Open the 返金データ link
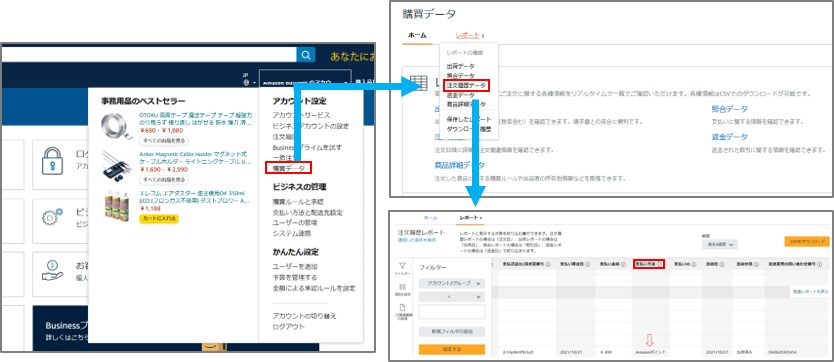This screenshot has width=834, height=362. (730, 137)
